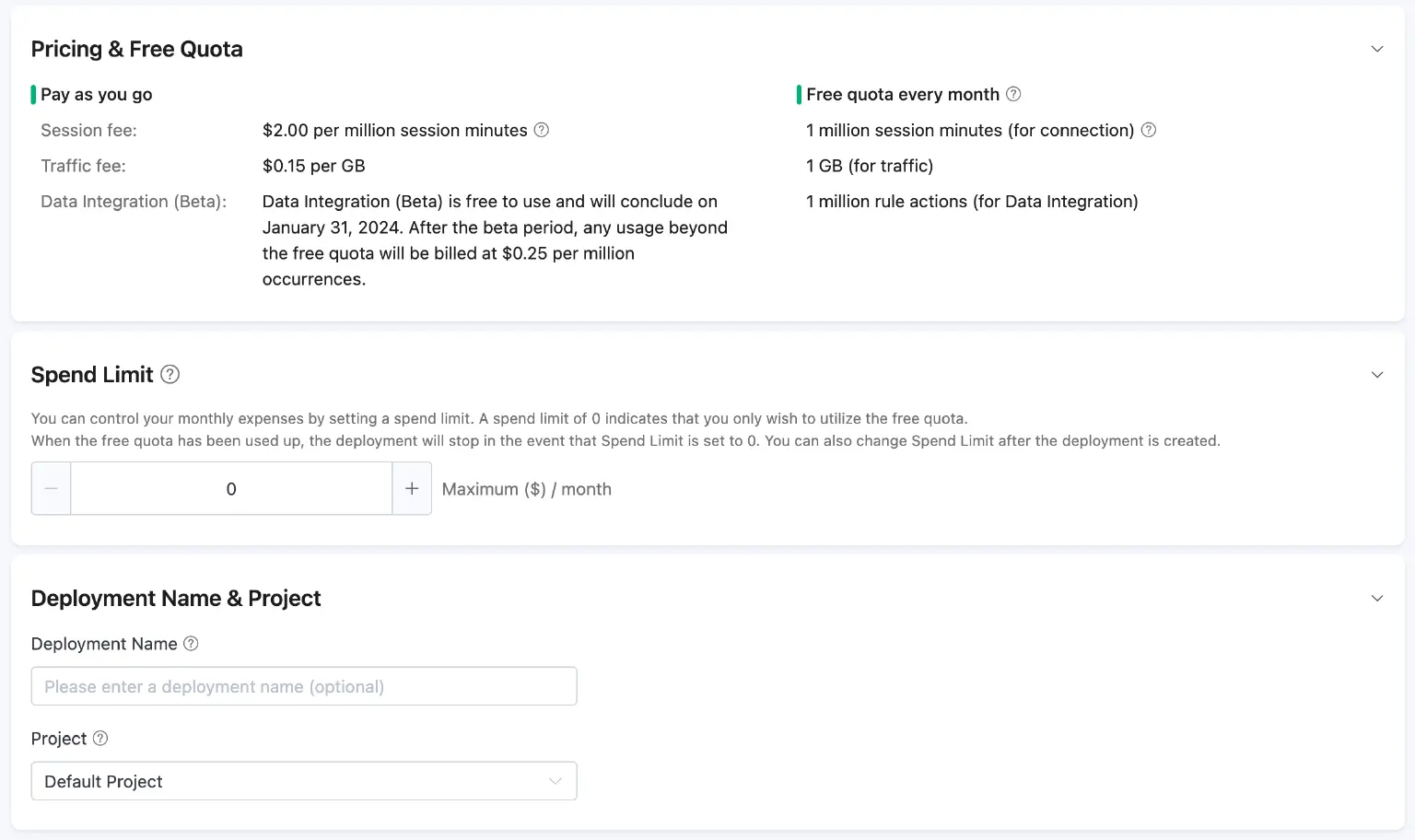This screenshot has width=1415, height=840.
Task: Select Default Project in the project selector
Action: pyautogui.click(x=304, y=780)
